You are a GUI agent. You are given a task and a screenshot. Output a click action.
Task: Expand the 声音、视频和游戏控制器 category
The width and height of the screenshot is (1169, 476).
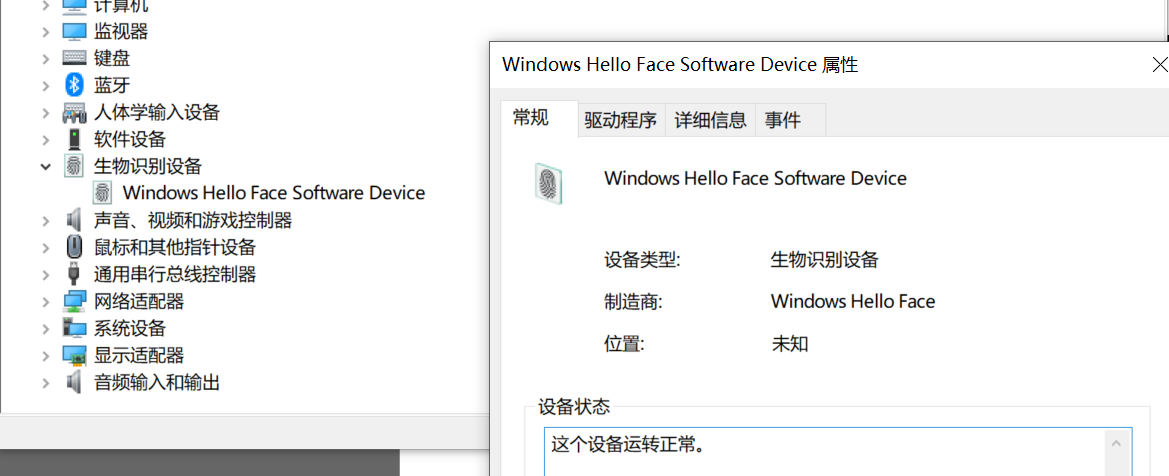pos(46,220)
